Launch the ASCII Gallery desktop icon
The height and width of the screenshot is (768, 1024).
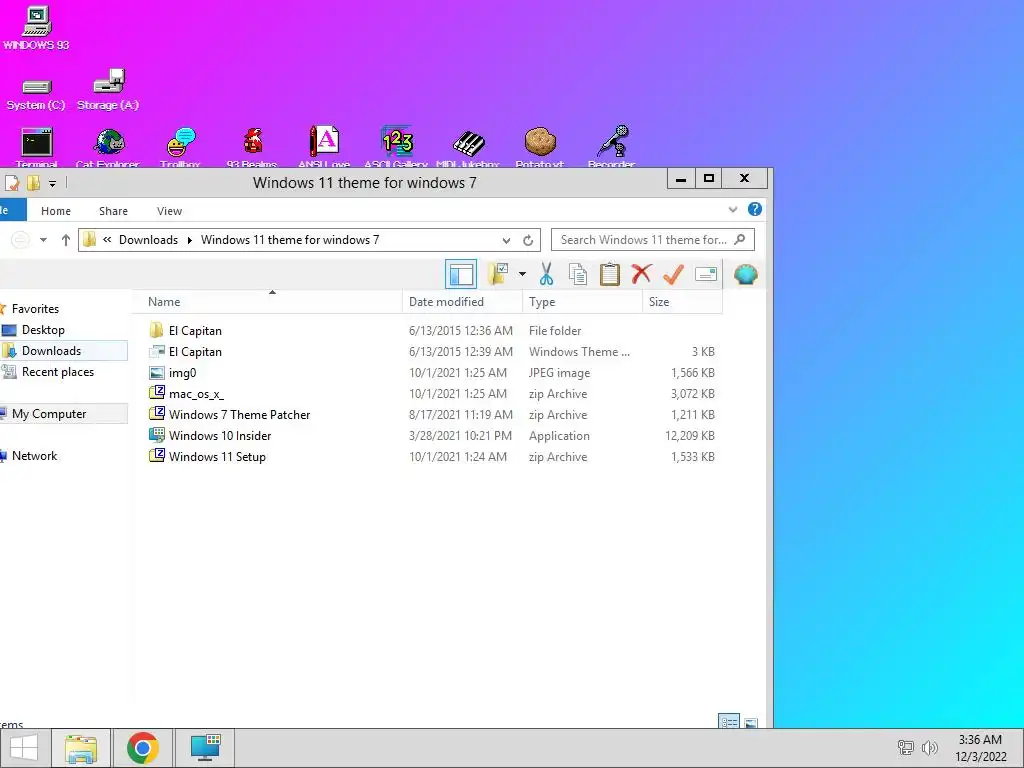[x=396, y=148]
